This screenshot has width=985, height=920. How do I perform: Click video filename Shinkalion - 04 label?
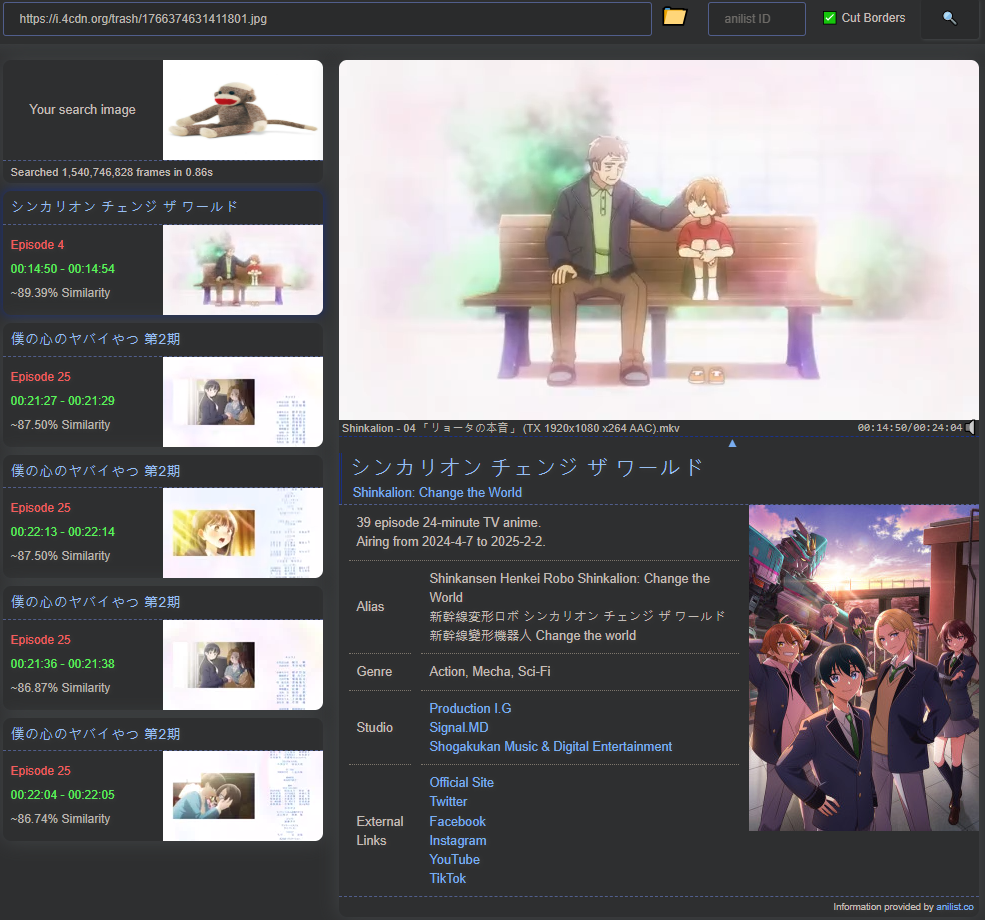point(511,428)
